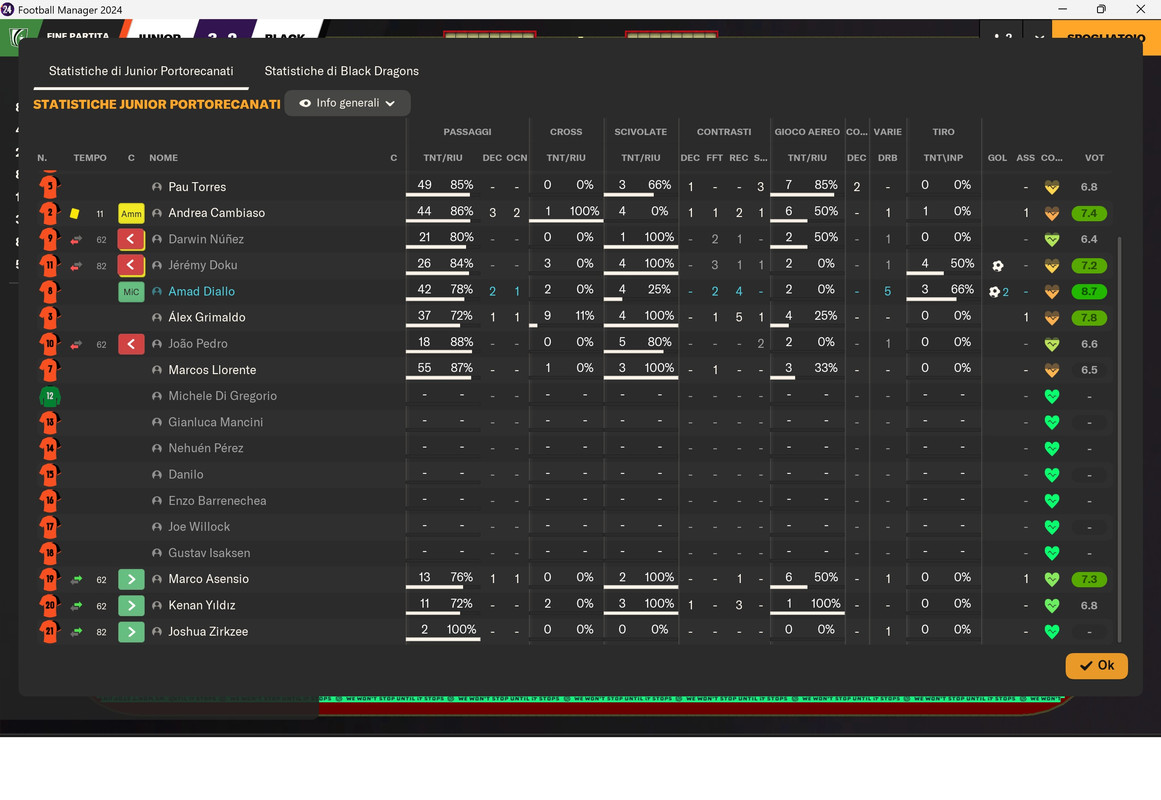Sort by the TEMPO column header
This screenshot has height=800, width=1161.
point(90,158)
